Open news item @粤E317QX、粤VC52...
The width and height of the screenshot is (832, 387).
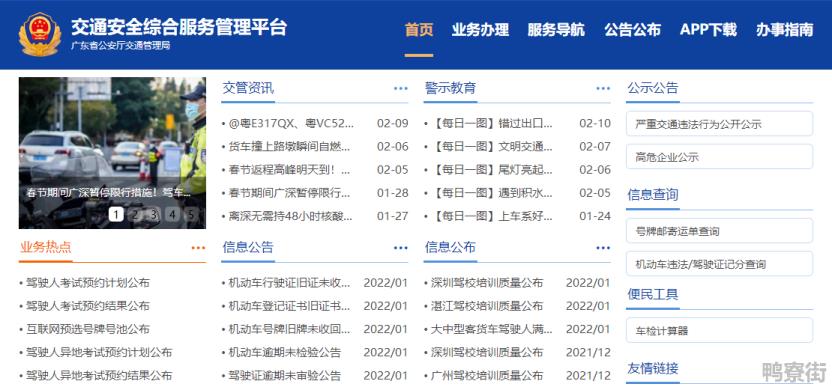click(290, 124)
